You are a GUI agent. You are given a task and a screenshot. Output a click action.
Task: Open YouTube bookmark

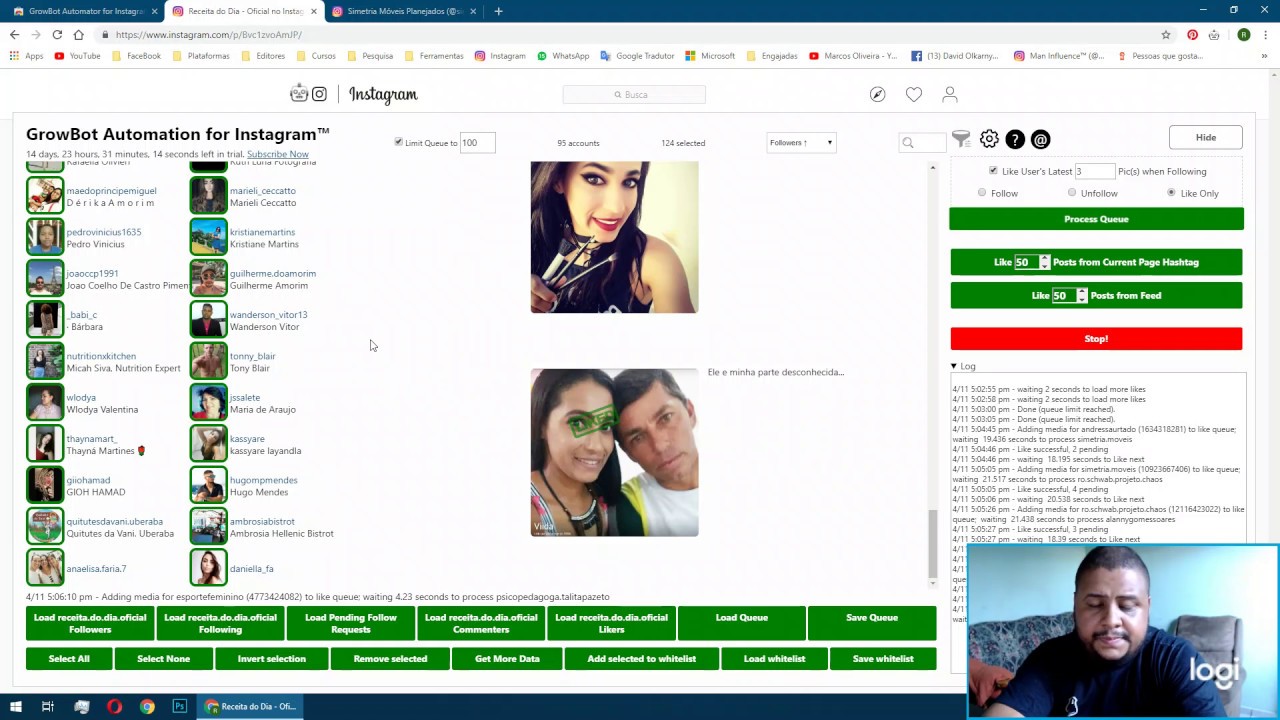[x=78, y=56]
